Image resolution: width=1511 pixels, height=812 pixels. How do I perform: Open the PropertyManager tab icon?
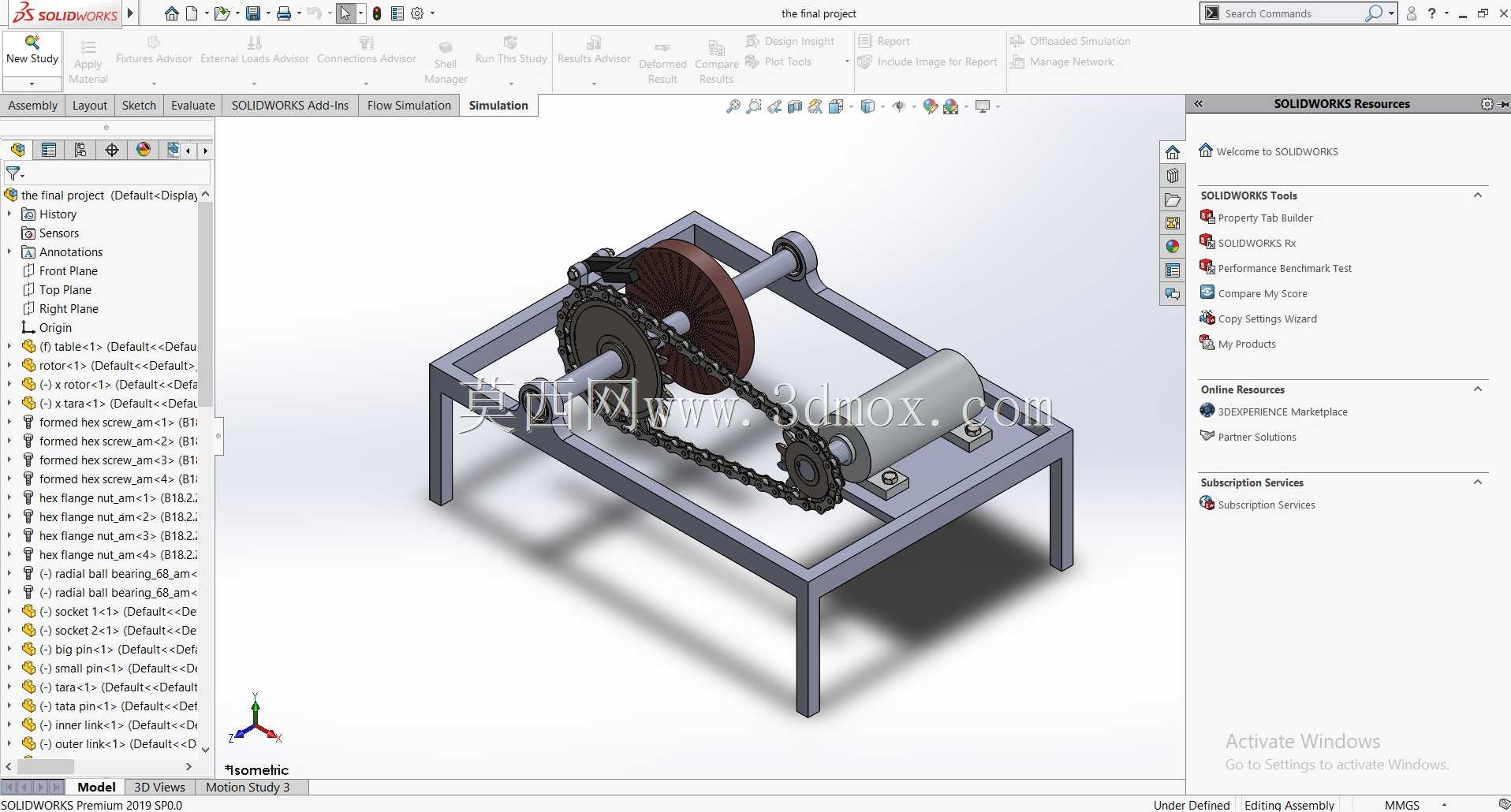[49, 150]
